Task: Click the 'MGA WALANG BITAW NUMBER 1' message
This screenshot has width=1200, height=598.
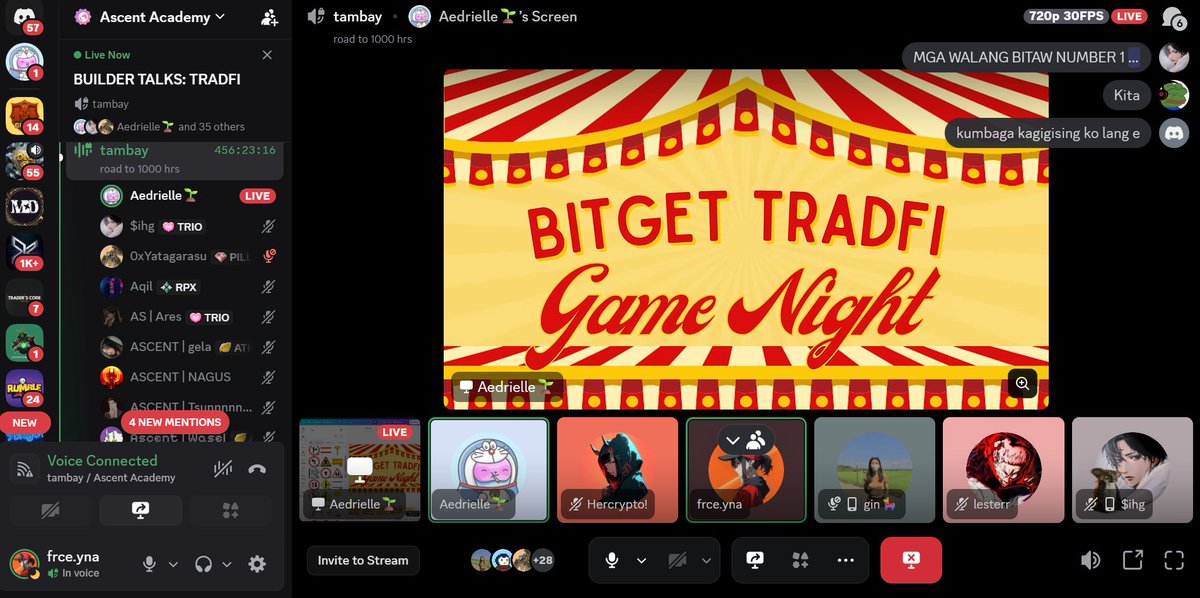Action: pos(1026,57)
